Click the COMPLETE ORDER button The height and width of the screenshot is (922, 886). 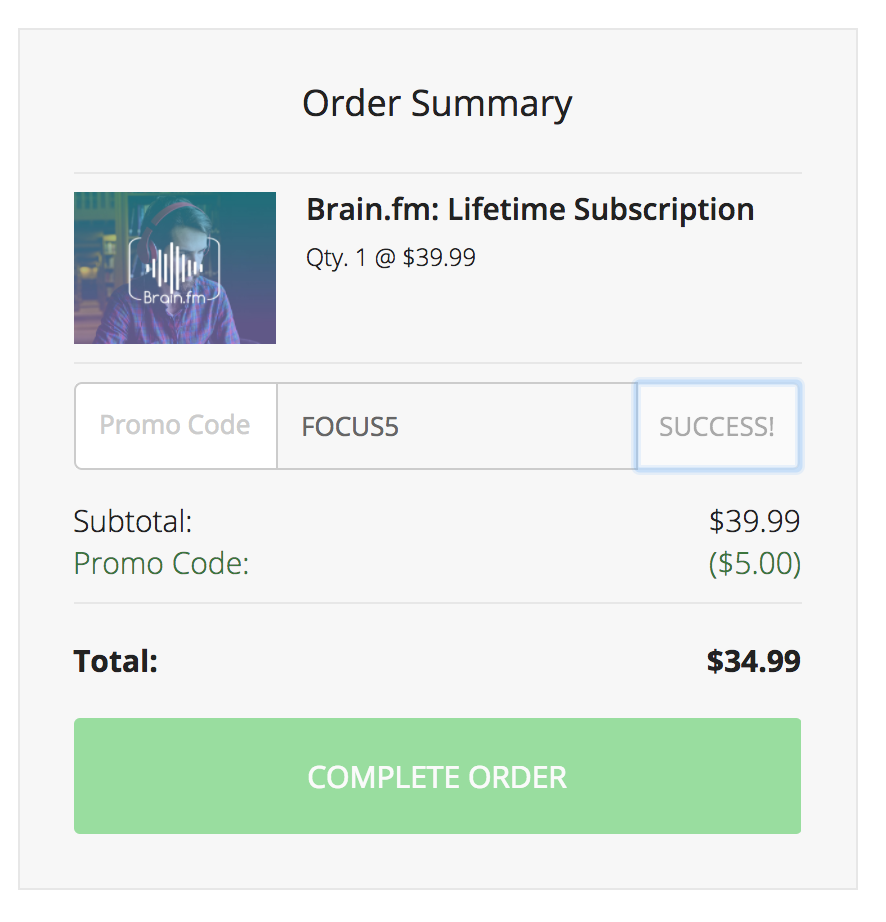pyautogui.click(x=437, y=776)
